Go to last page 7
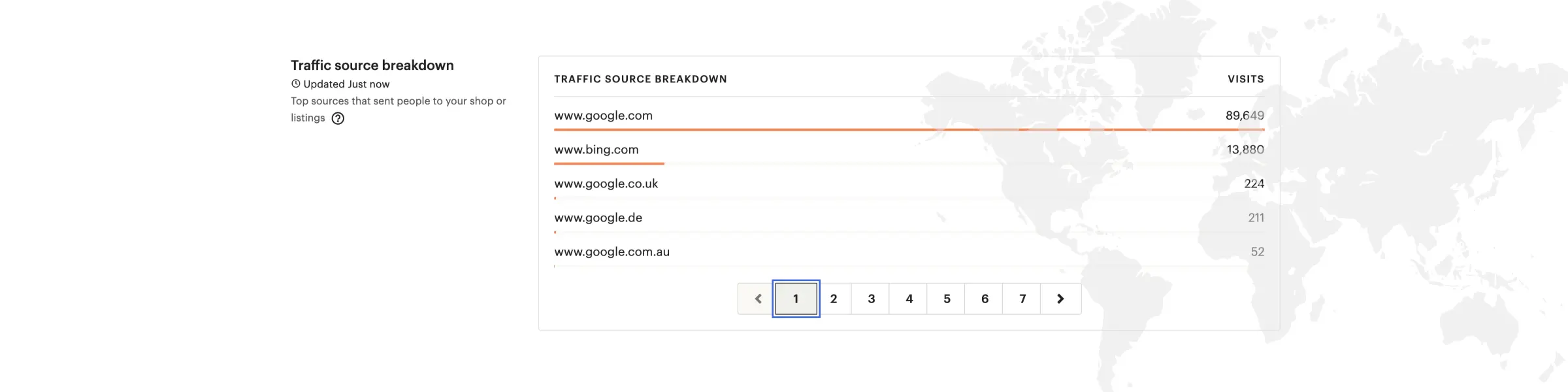Viewport: 1568px width, 392px height. click(x=1022, y=299)
